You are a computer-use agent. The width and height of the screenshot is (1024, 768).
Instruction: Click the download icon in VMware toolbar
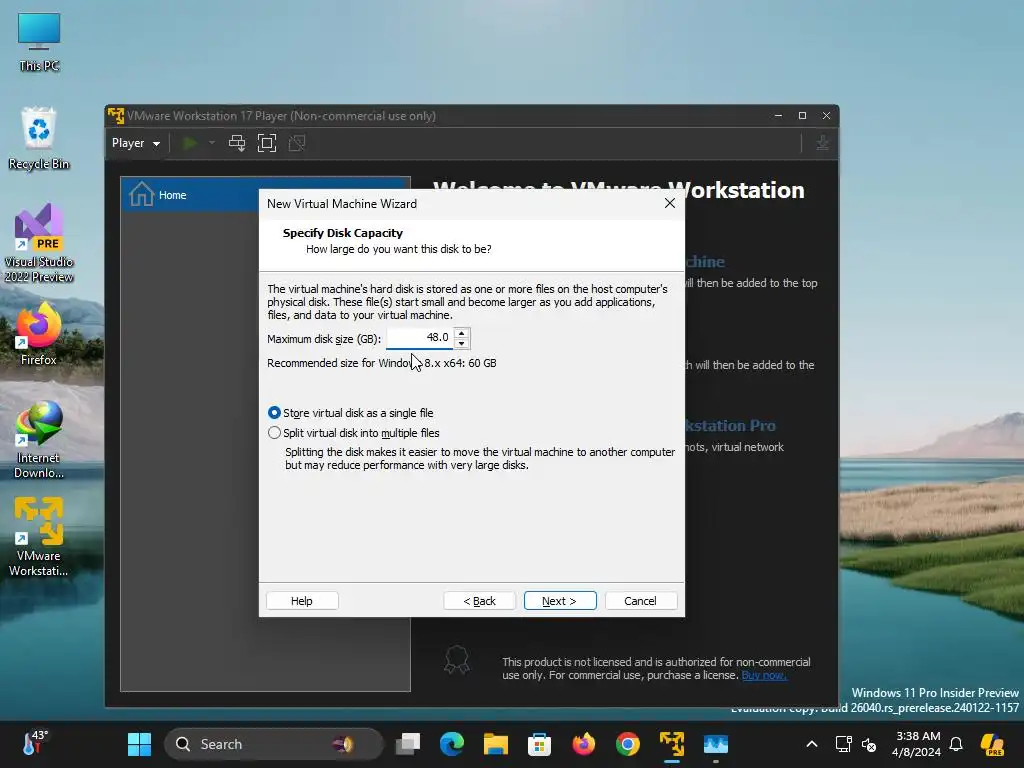click(x=823, y=143)
